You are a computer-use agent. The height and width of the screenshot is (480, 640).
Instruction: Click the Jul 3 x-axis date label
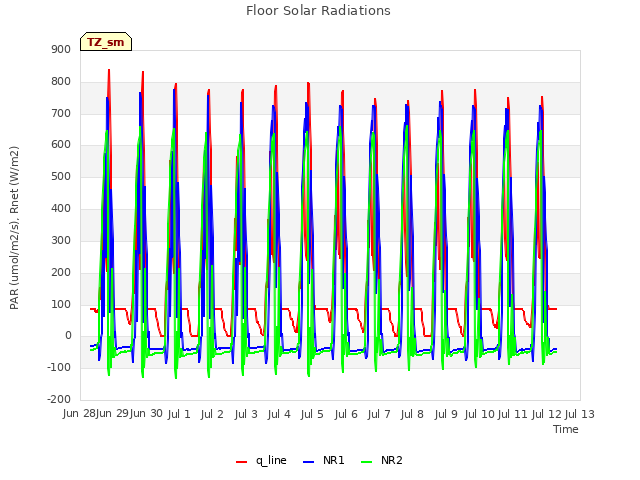point(246,414)
